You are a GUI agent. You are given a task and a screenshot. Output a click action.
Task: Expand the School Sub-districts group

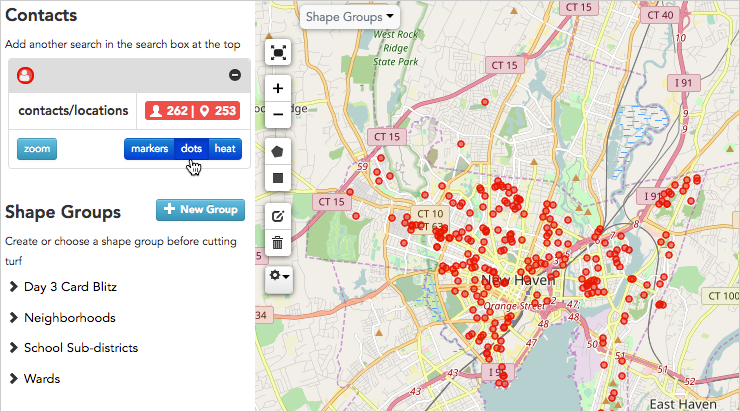click(14, 348)
